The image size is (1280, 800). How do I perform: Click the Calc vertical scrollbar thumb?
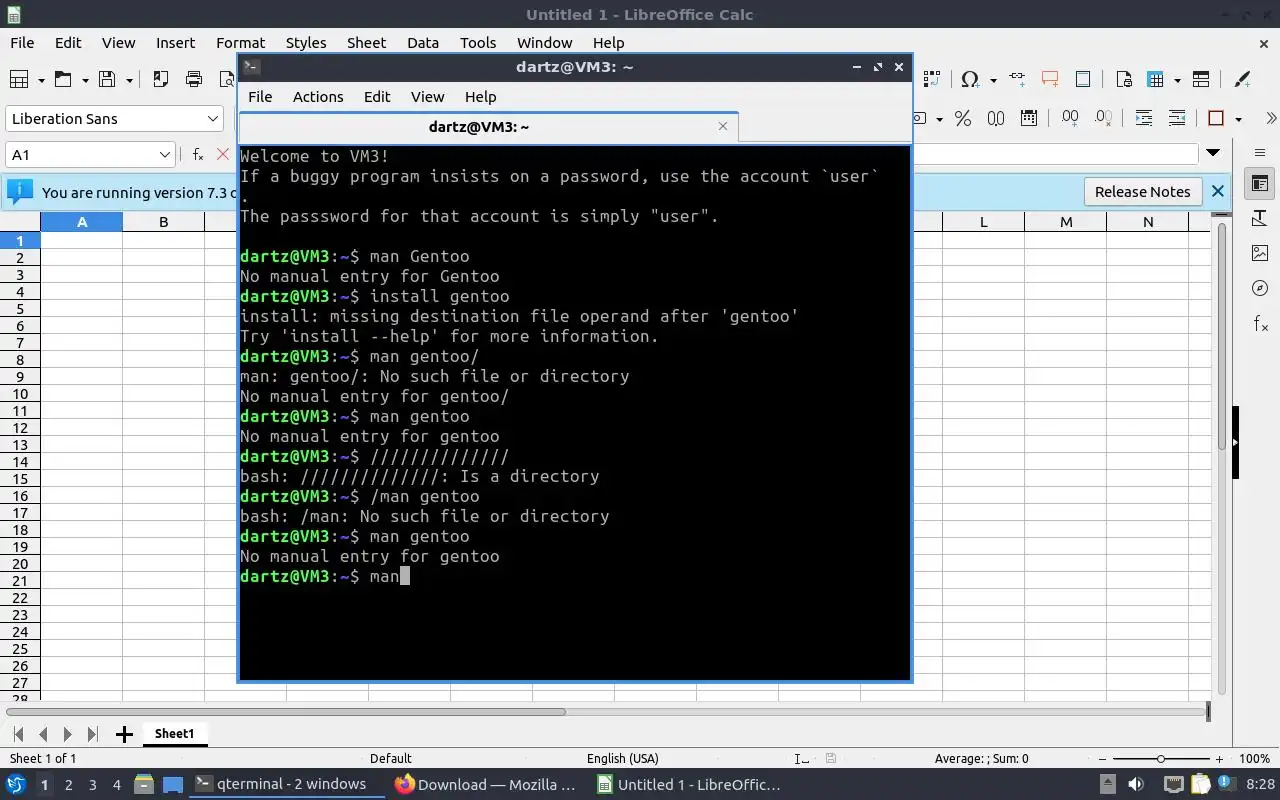pyautogui.click(x=1222, y=338)
